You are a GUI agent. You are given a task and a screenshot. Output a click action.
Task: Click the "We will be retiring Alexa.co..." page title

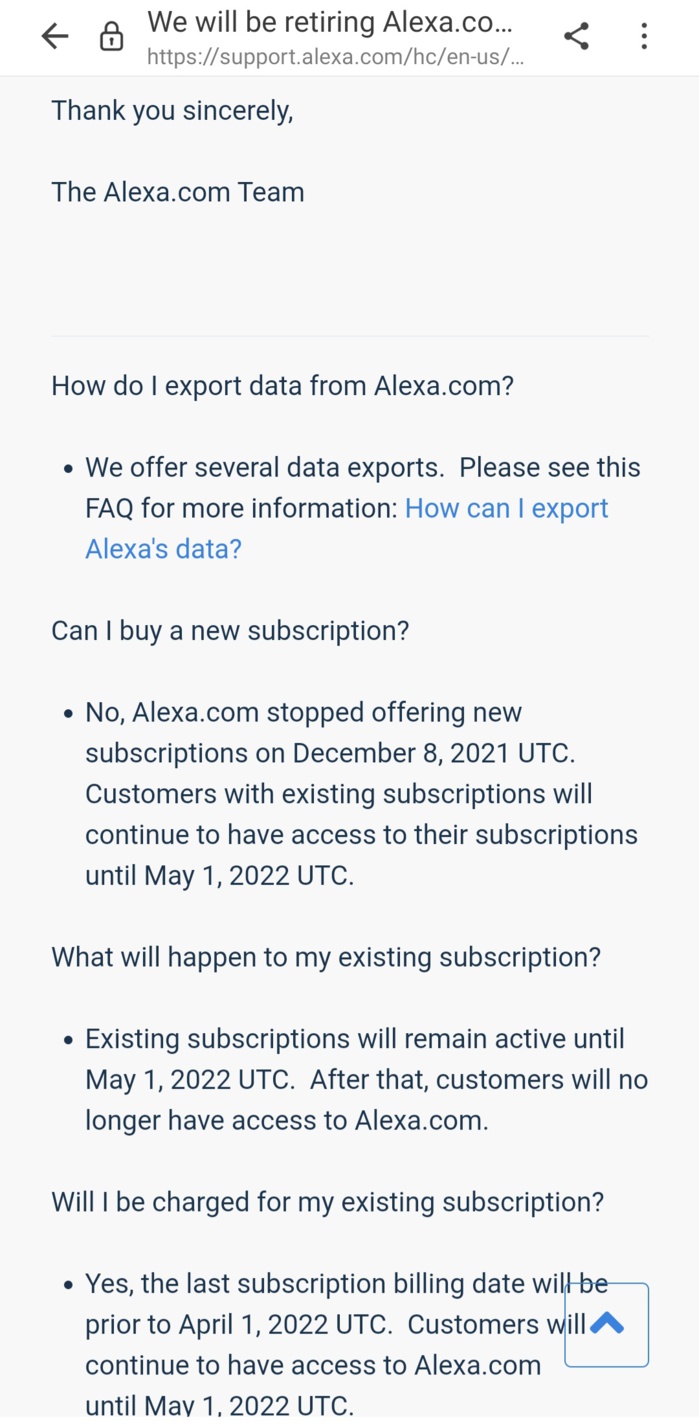click(330, 22)
